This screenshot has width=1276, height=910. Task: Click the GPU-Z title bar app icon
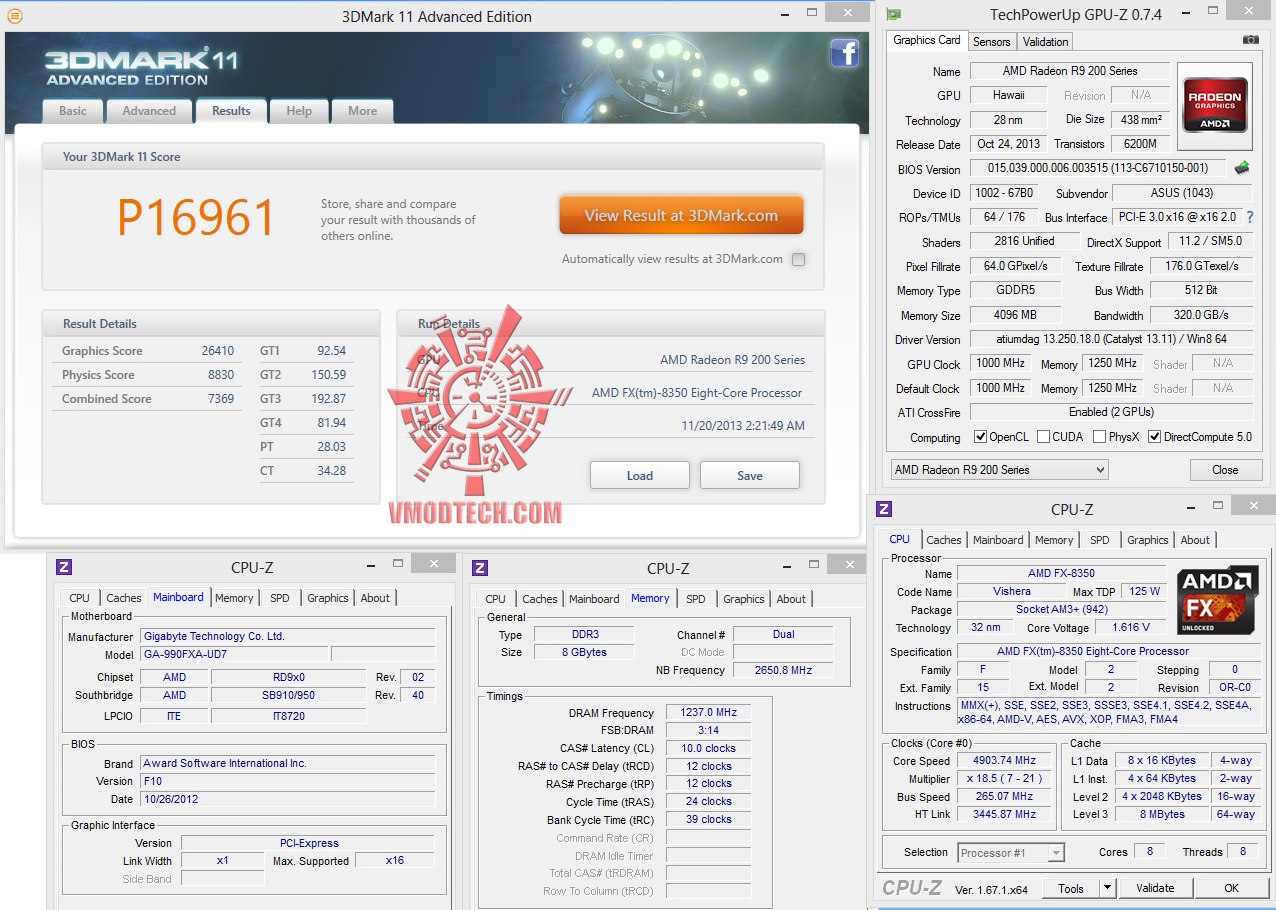point(894,14)
